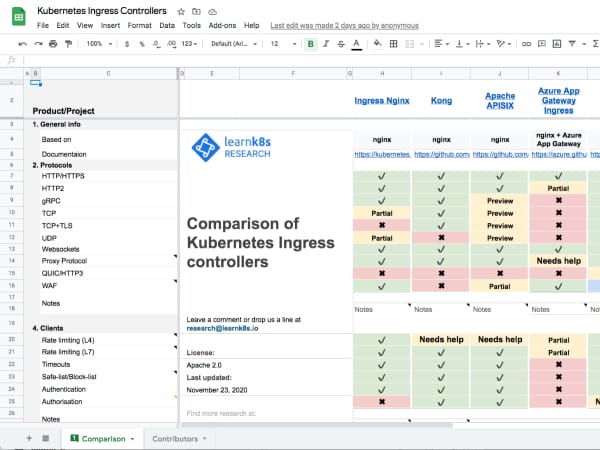Switch to the Contributors sheet tab
The image size is (600, 450).
(x=175, y=439)
